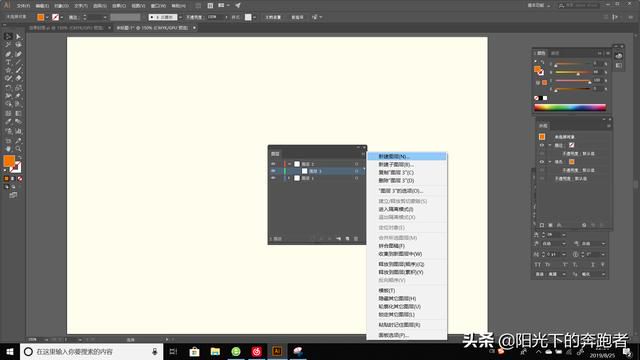Image resolution: width=640 pixels, height=360 pixels.
Task: Select the Selection tool (black arrow)
Action: (8, 36)
